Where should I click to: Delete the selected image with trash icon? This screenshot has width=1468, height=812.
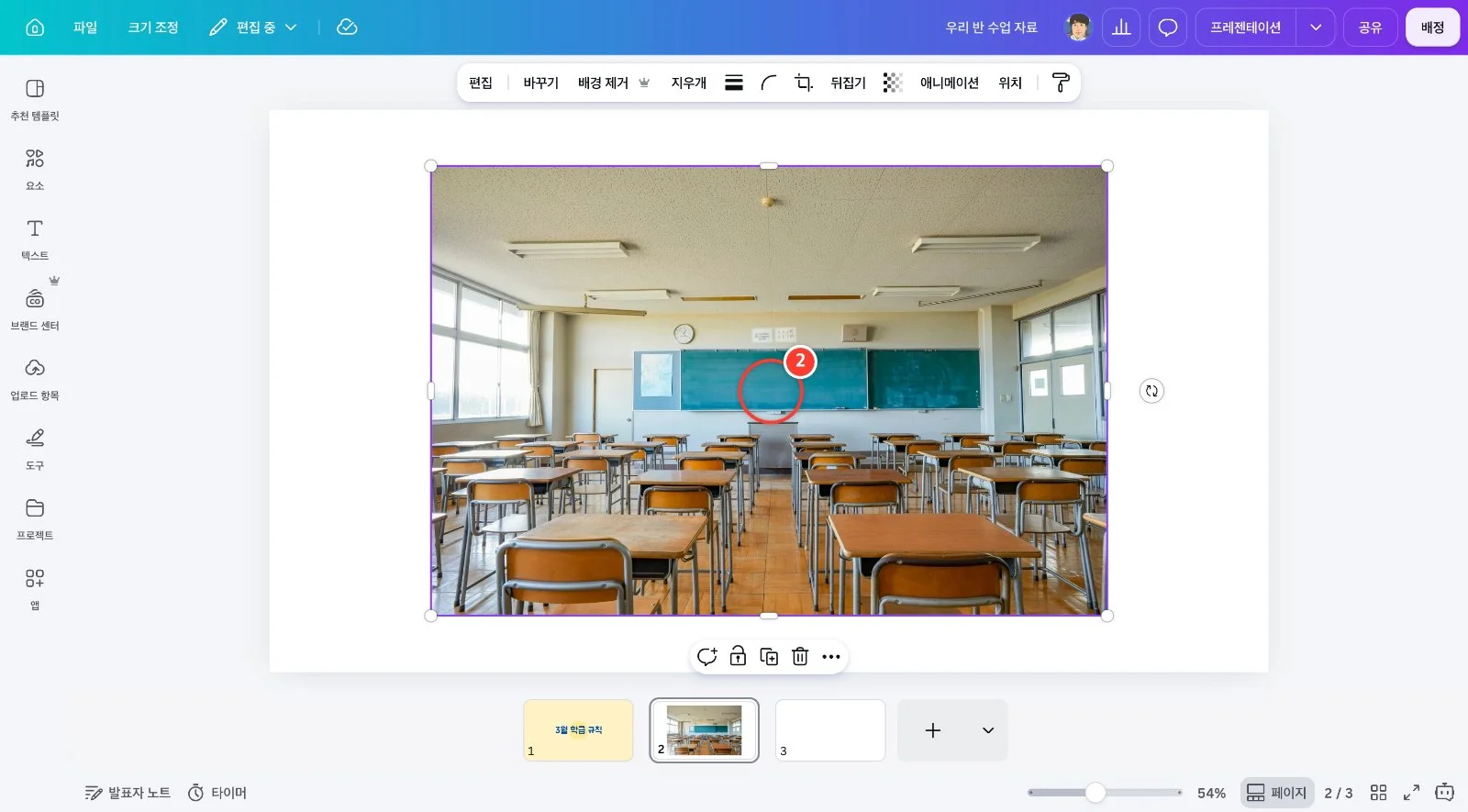coord(800,657)
